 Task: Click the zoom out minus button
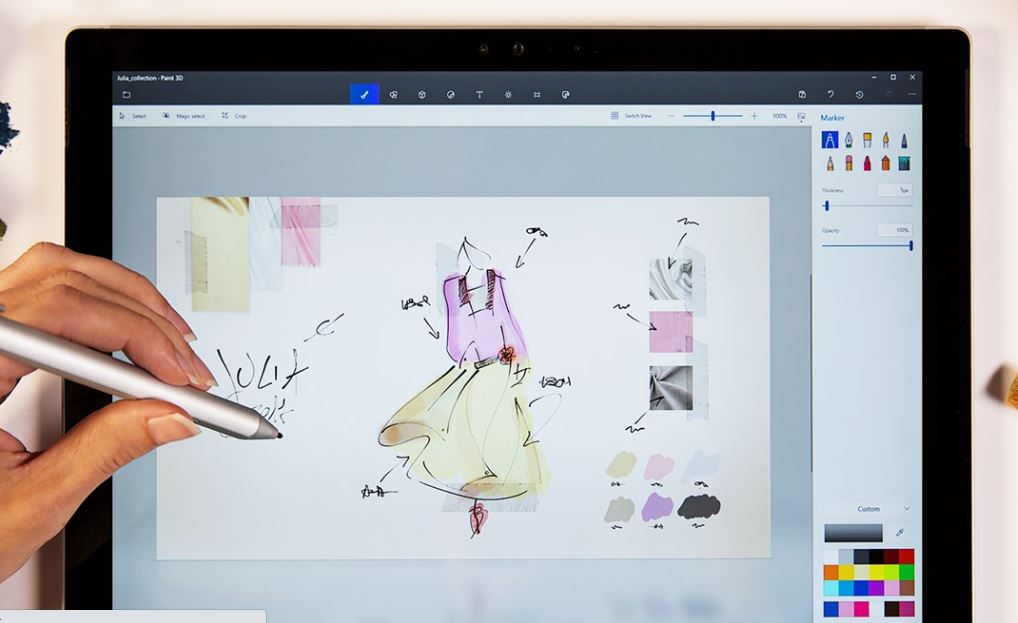(x=671, y=116)
